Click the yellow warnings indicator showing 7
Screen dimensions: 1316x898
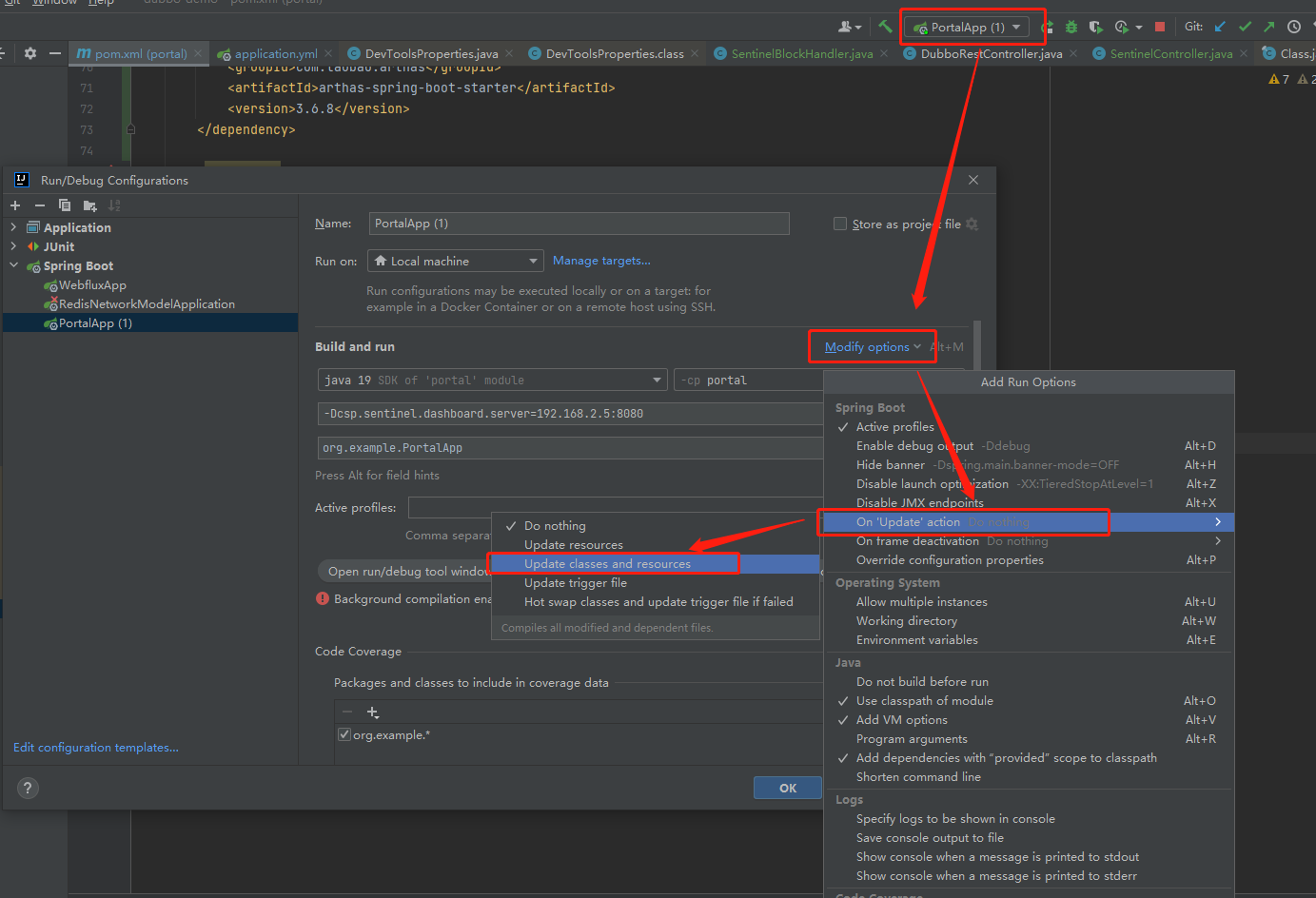(x=1279, y=79)
